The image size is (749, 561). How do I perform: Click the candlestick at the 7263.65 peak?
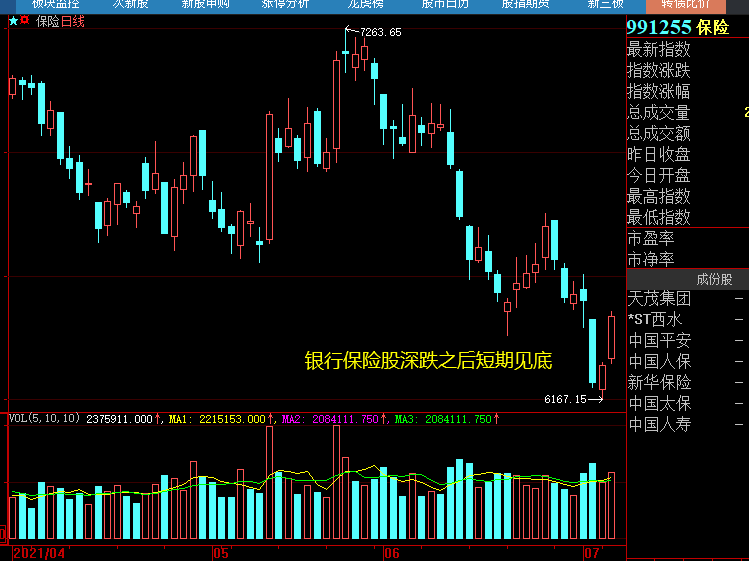[x=345, y=52]
